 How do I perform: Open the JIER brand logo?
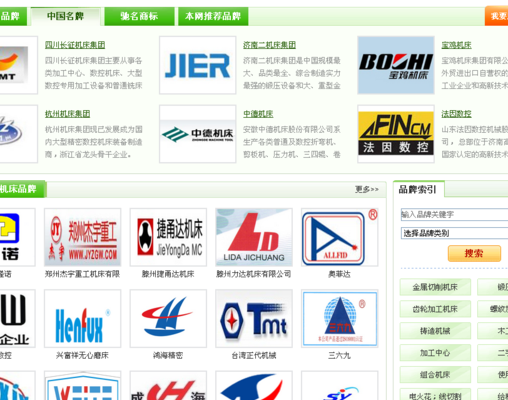tap(198, 65)
